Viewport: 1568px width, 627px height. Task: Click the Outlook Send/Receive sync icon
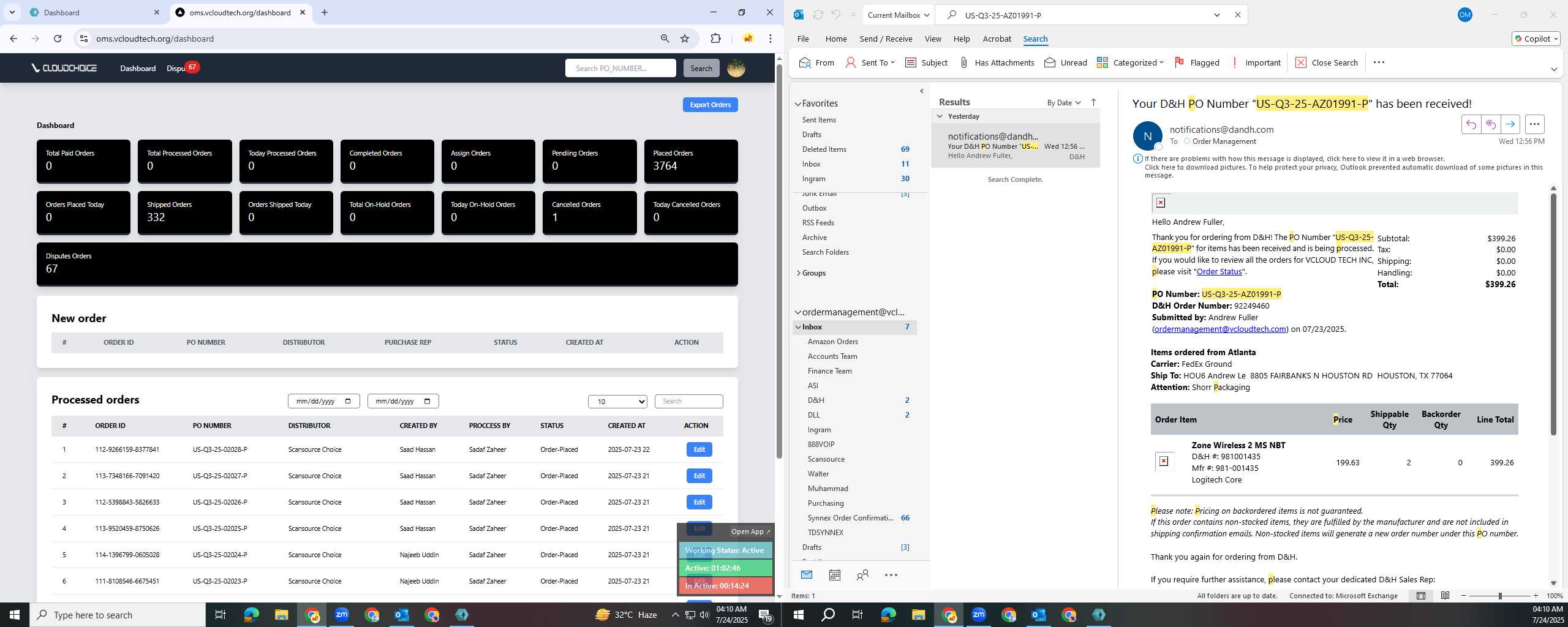pyautogui.click(x=818, y=15)
